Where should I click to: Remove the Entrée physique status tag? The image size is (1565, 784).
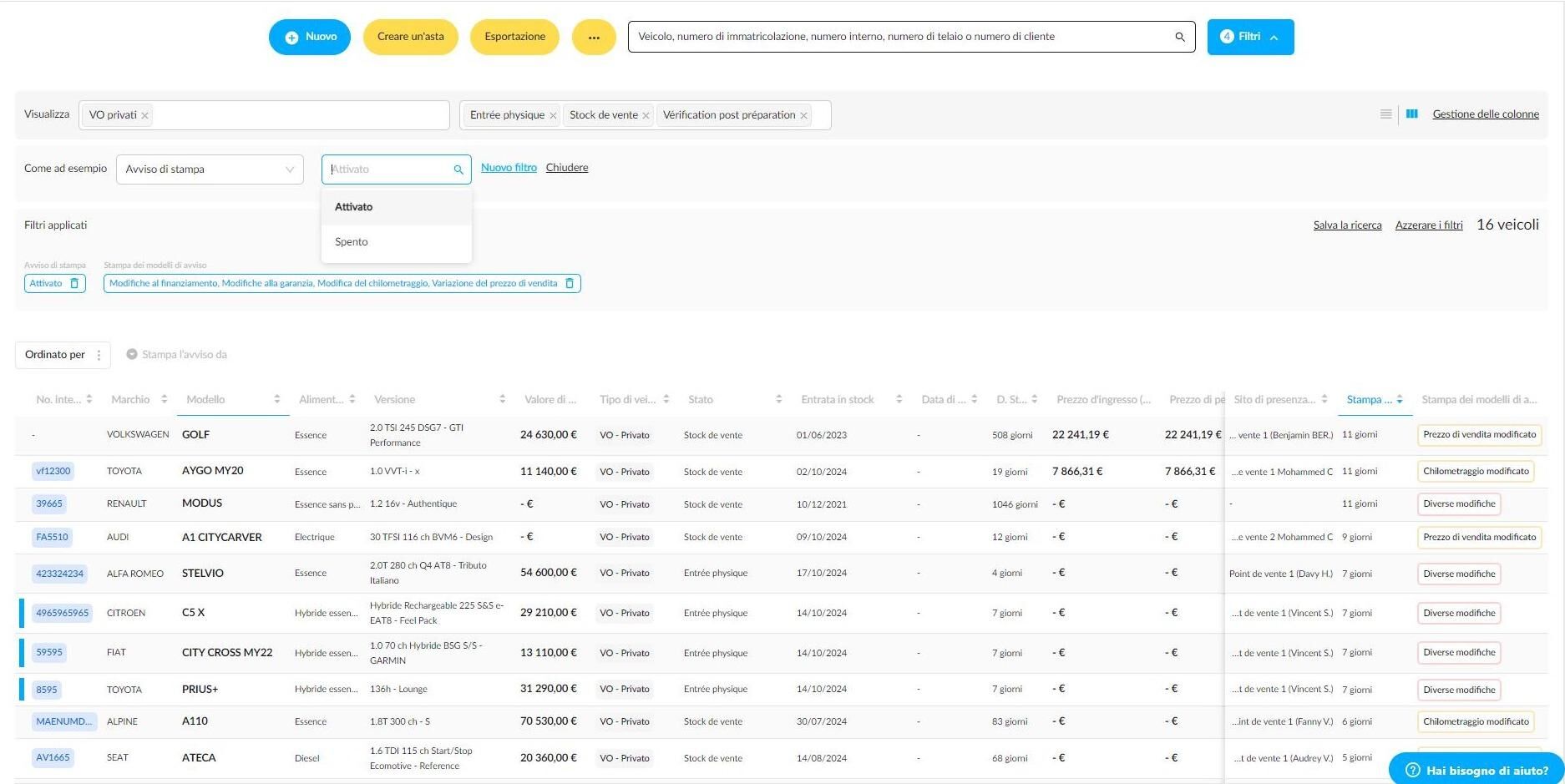[553, 116]
